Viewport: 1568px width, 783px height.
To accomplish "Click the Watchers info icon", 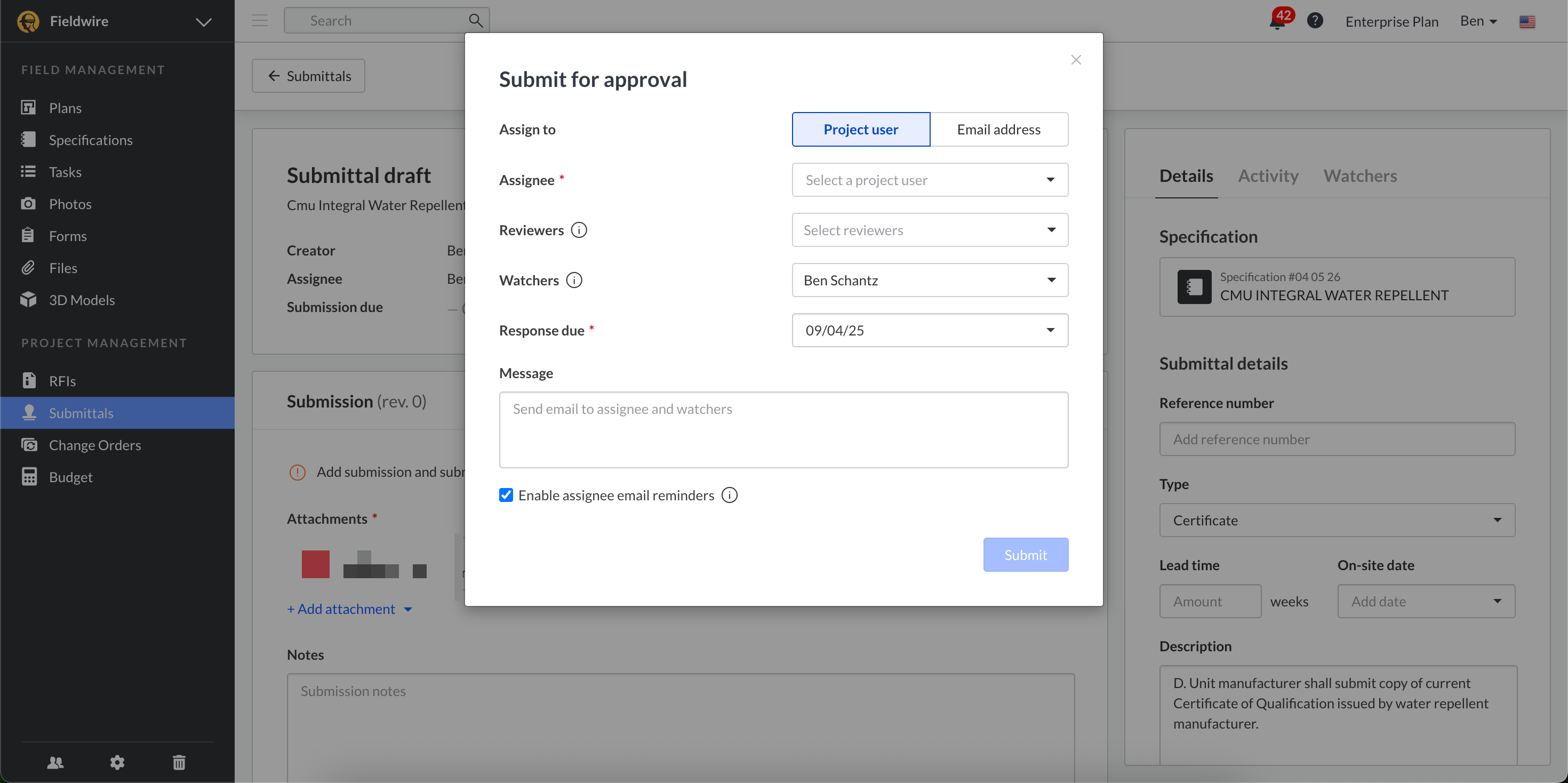I will point(574,280).
